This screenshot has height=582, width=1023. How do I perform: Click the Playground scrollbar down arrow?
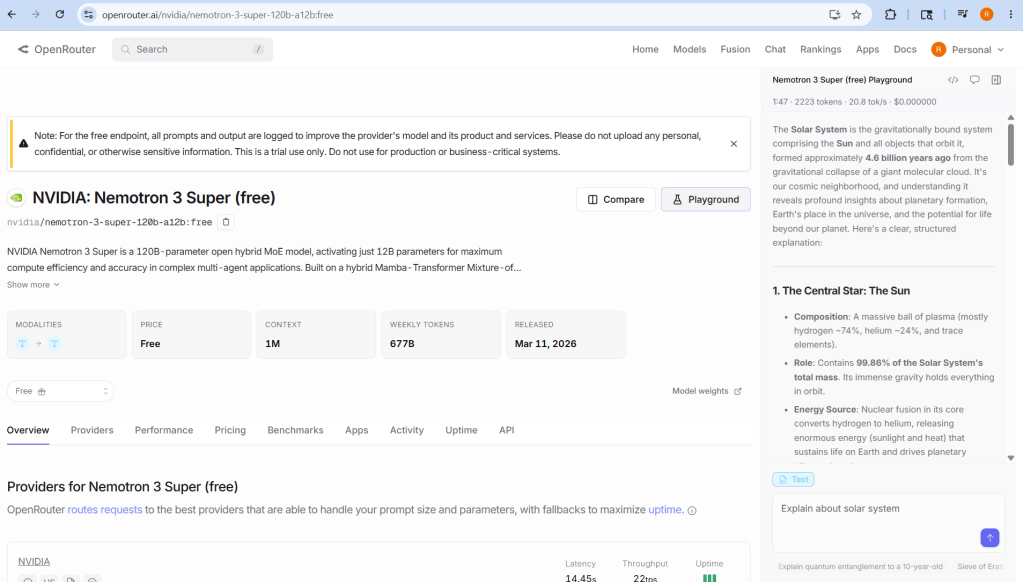coord(1011,458)
